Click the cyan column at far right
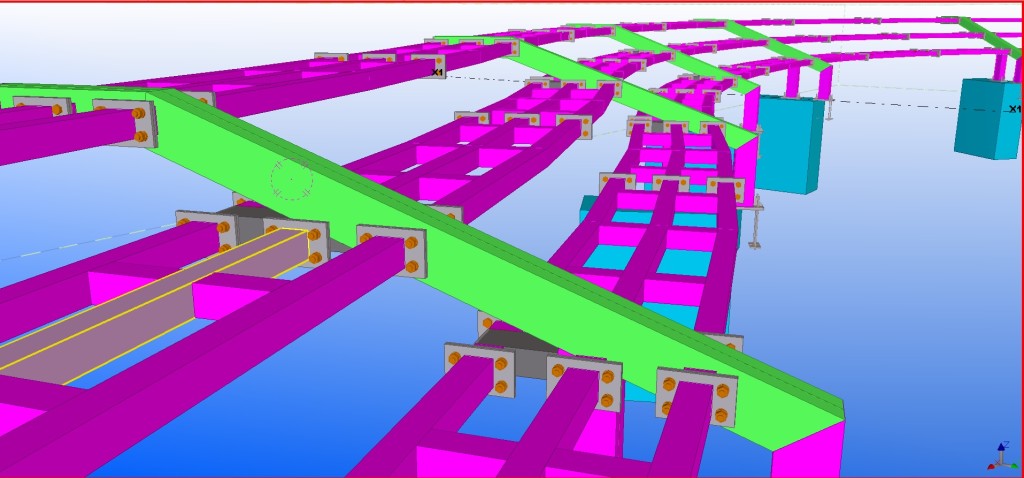 point(986,118)
